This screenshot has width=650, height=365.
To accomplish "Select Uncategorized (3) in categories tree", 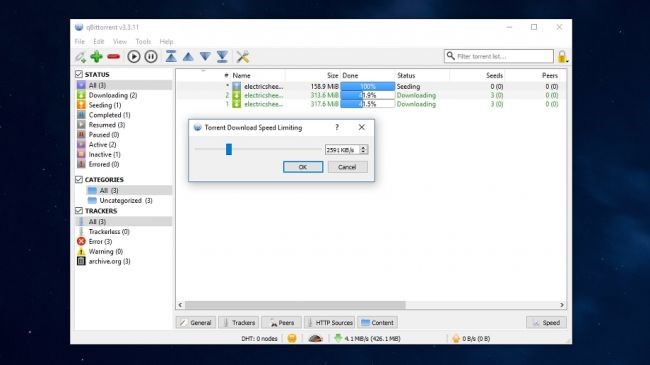I will (x=126, y=200).
